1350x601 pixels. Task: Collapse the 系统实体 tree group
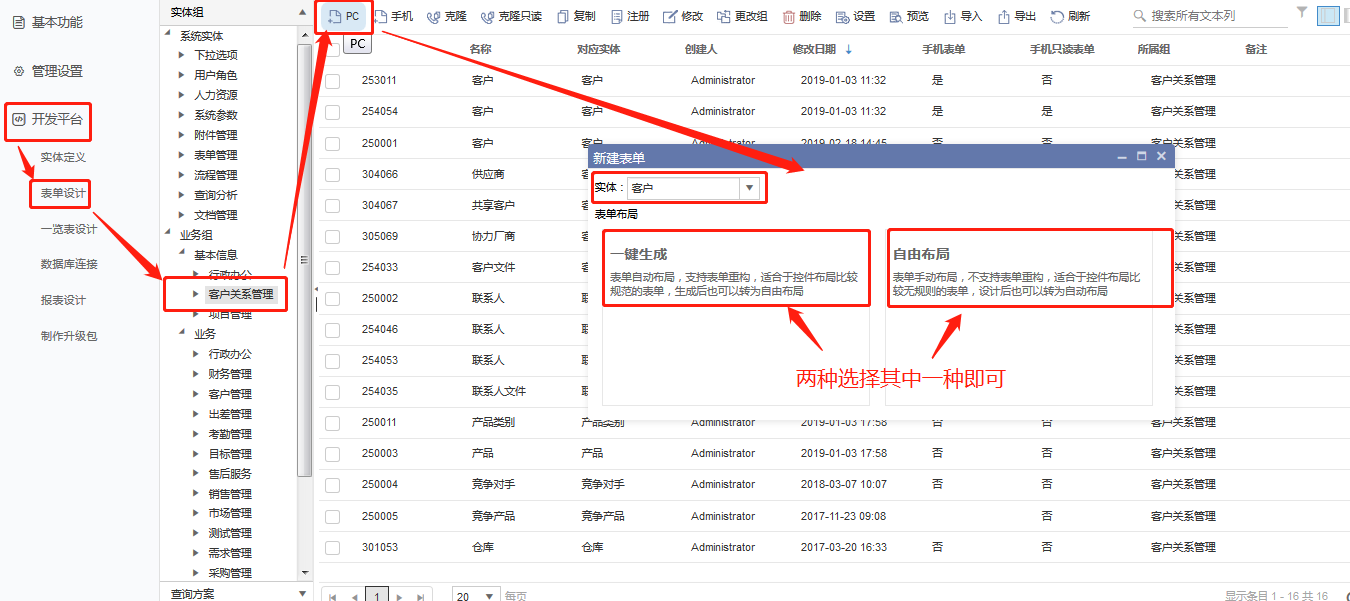[x=168, y=36]
